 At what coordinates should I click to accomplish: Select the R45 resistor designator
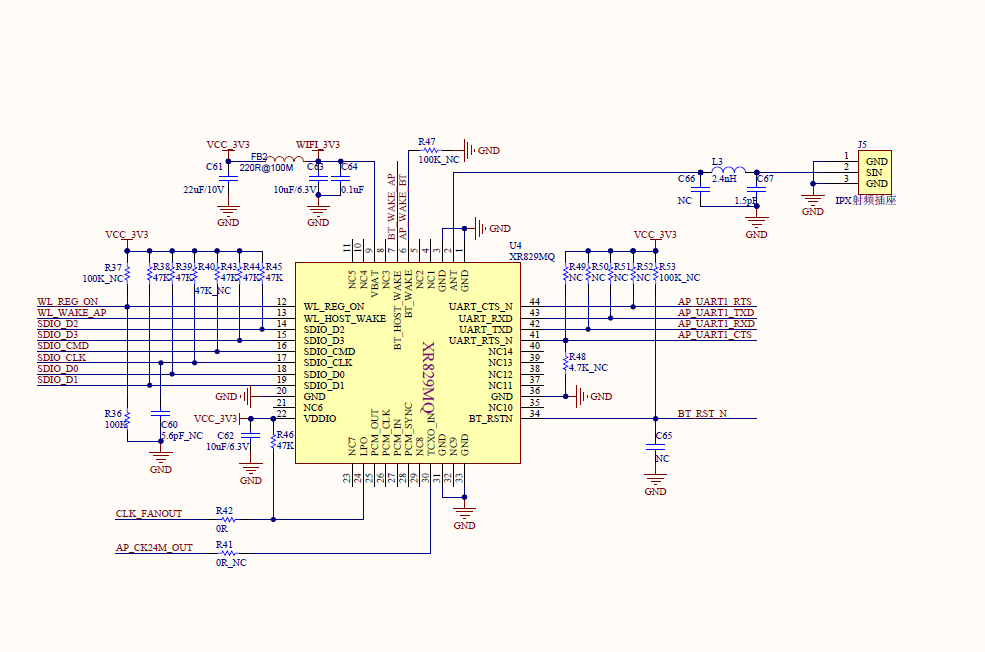[274, 267]
